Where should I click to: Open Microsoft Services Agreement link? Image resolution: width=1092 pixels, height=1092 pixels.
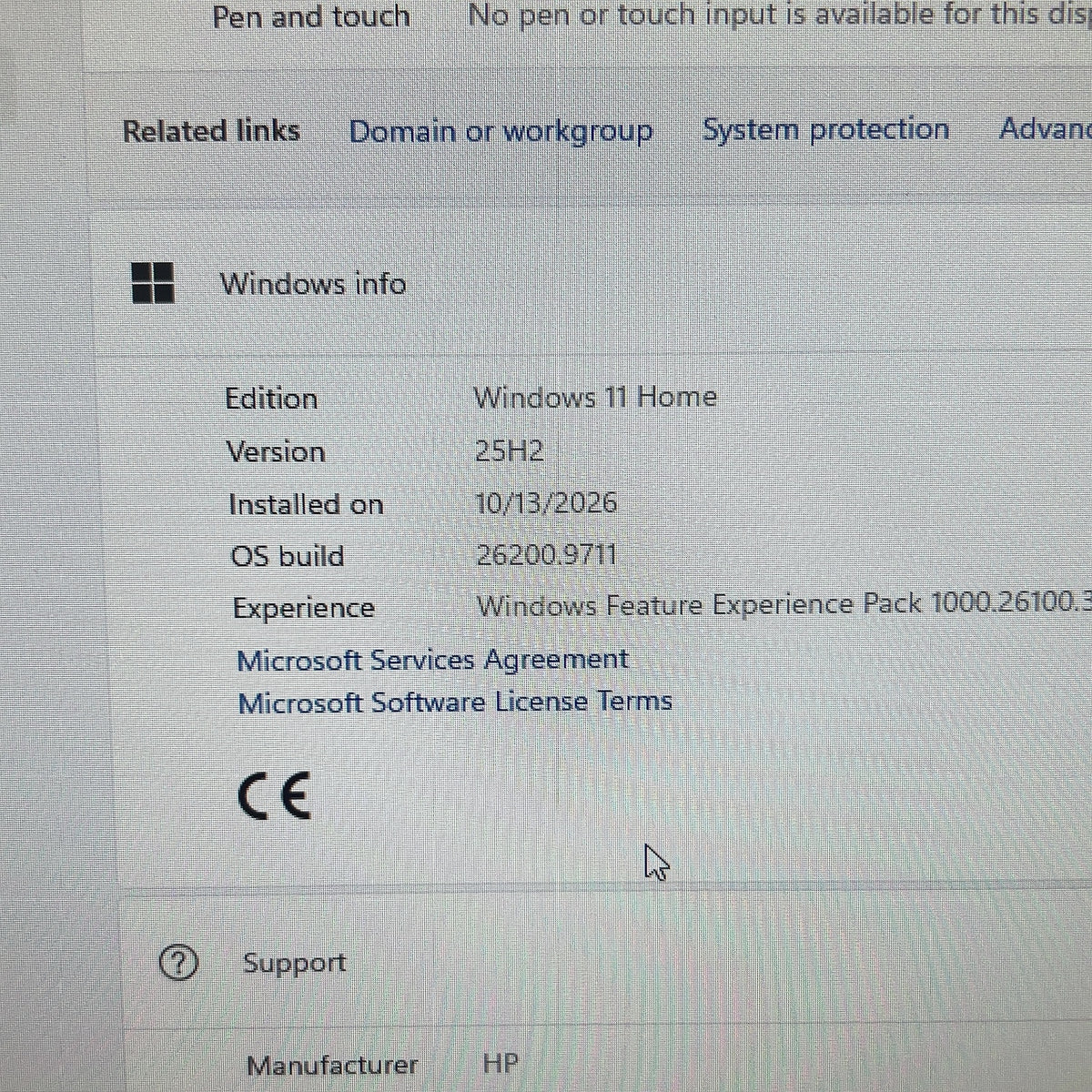432,659
